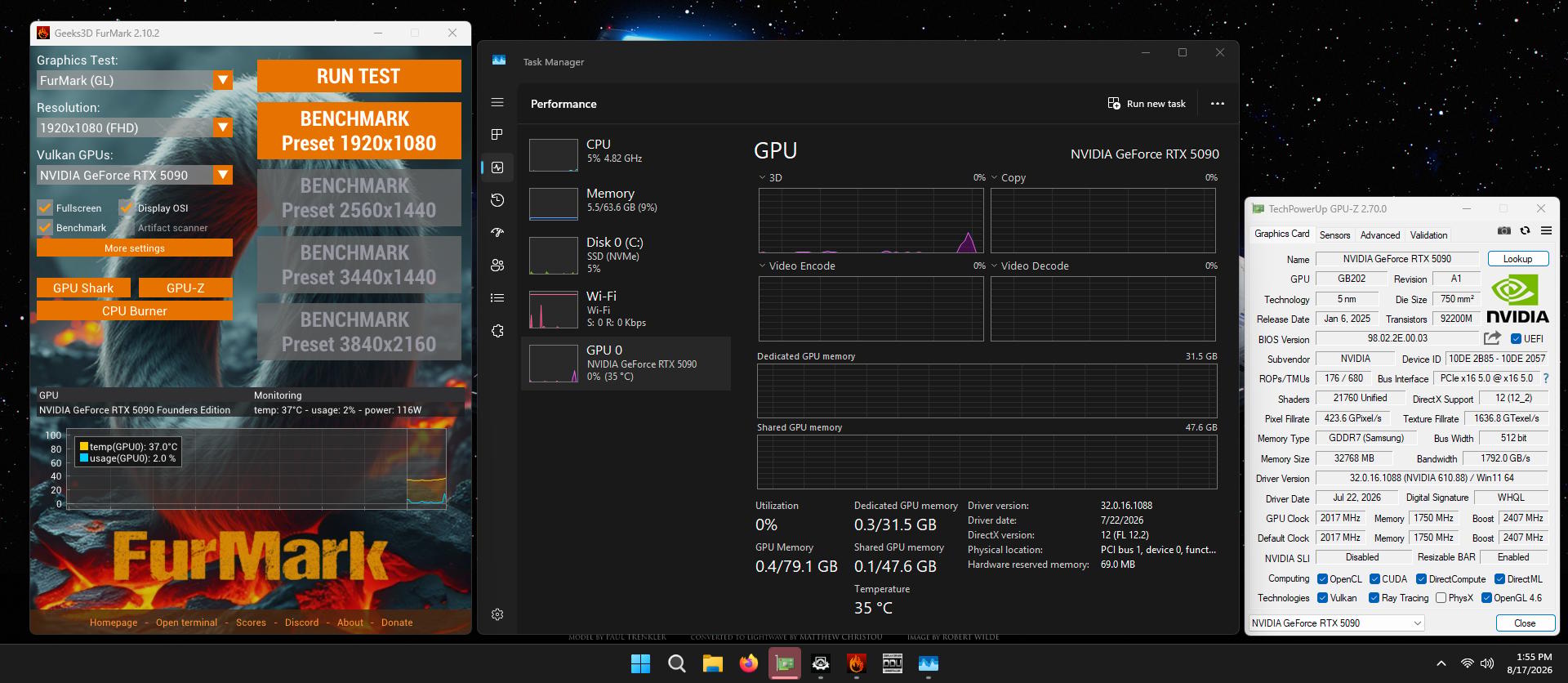This screenshot has height=683, width=1568.
Task: Open Firefox from taskbar
Action: [x=749, y=663]
